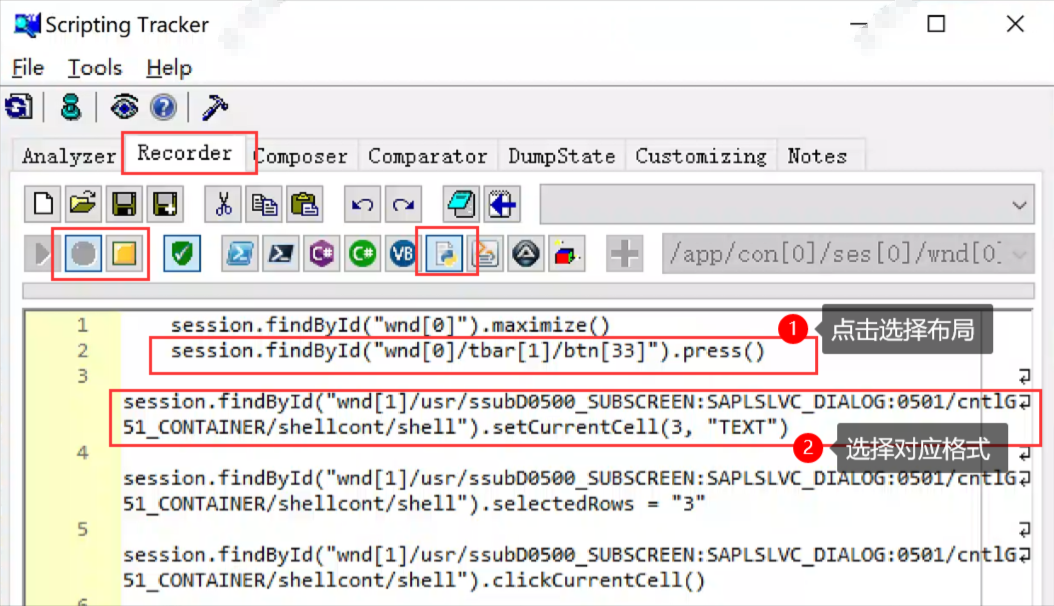Click the hammer tool icon
Screen dimensions: 1054x606
215,107
